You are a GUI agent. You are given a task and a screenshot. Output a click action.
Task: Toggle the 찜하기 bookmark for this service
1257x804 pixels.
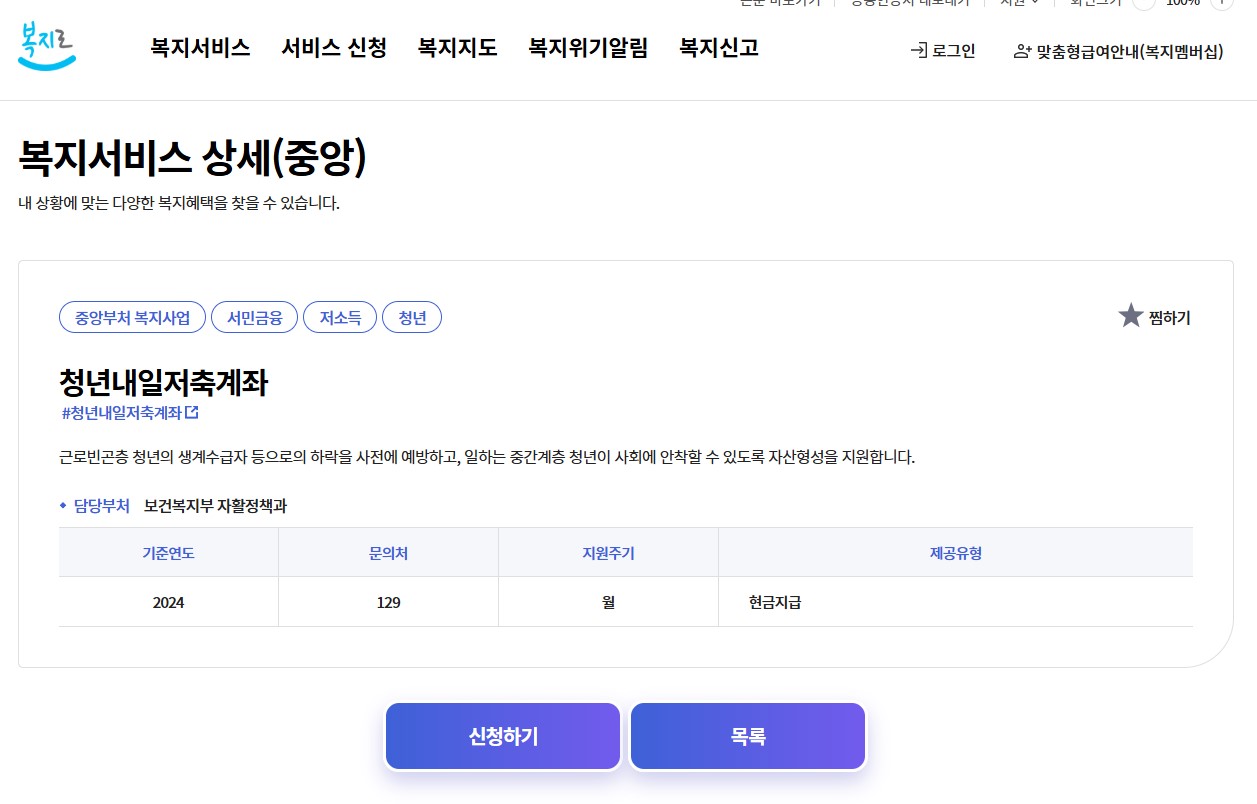tap(1154, 316)
